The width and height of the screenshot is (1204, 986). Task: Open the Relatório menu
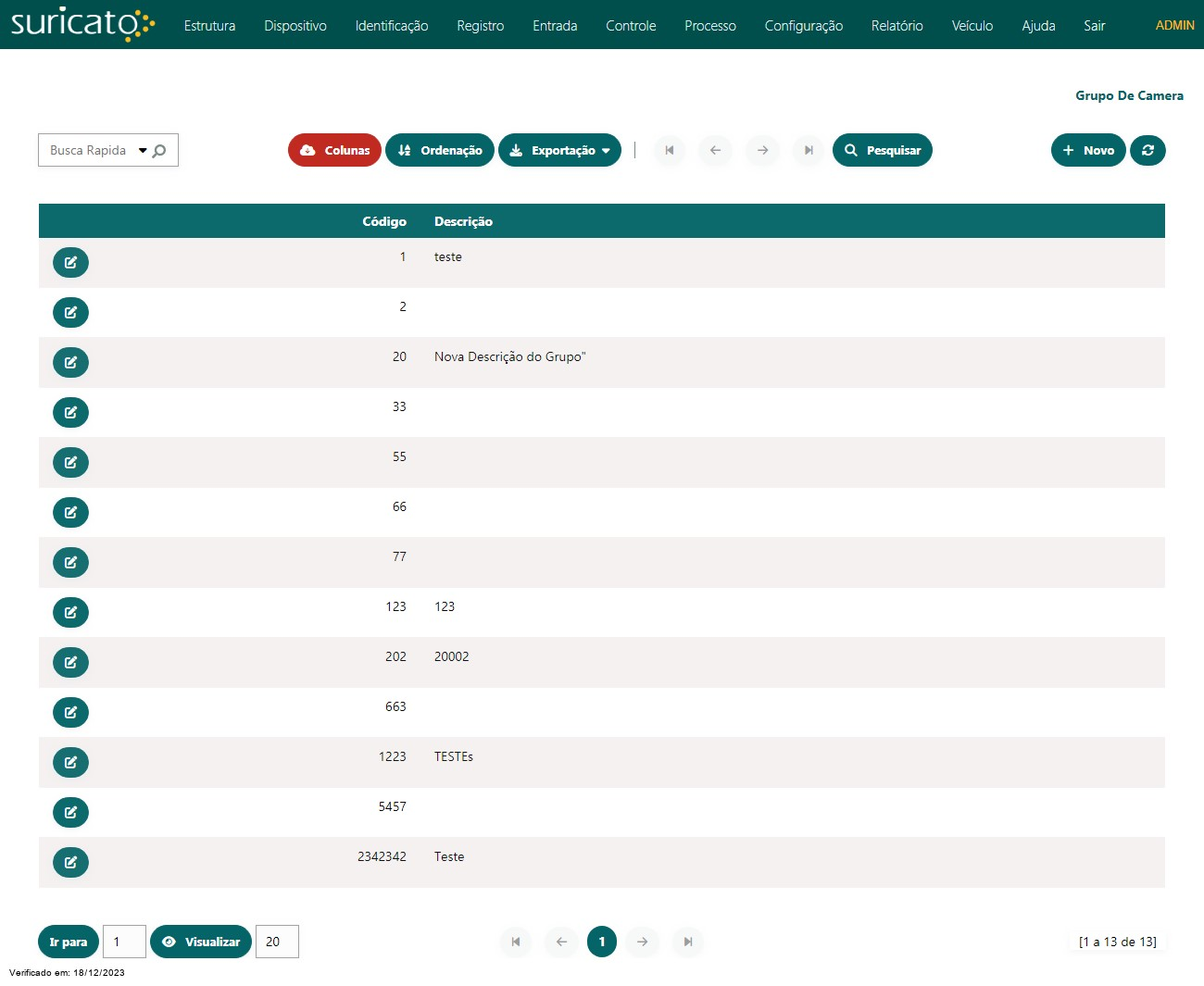(897, 26)
